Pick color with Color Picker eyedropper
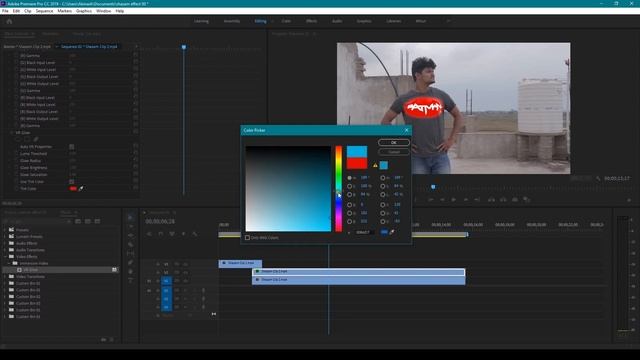640x360 pixels. [392, 232]
